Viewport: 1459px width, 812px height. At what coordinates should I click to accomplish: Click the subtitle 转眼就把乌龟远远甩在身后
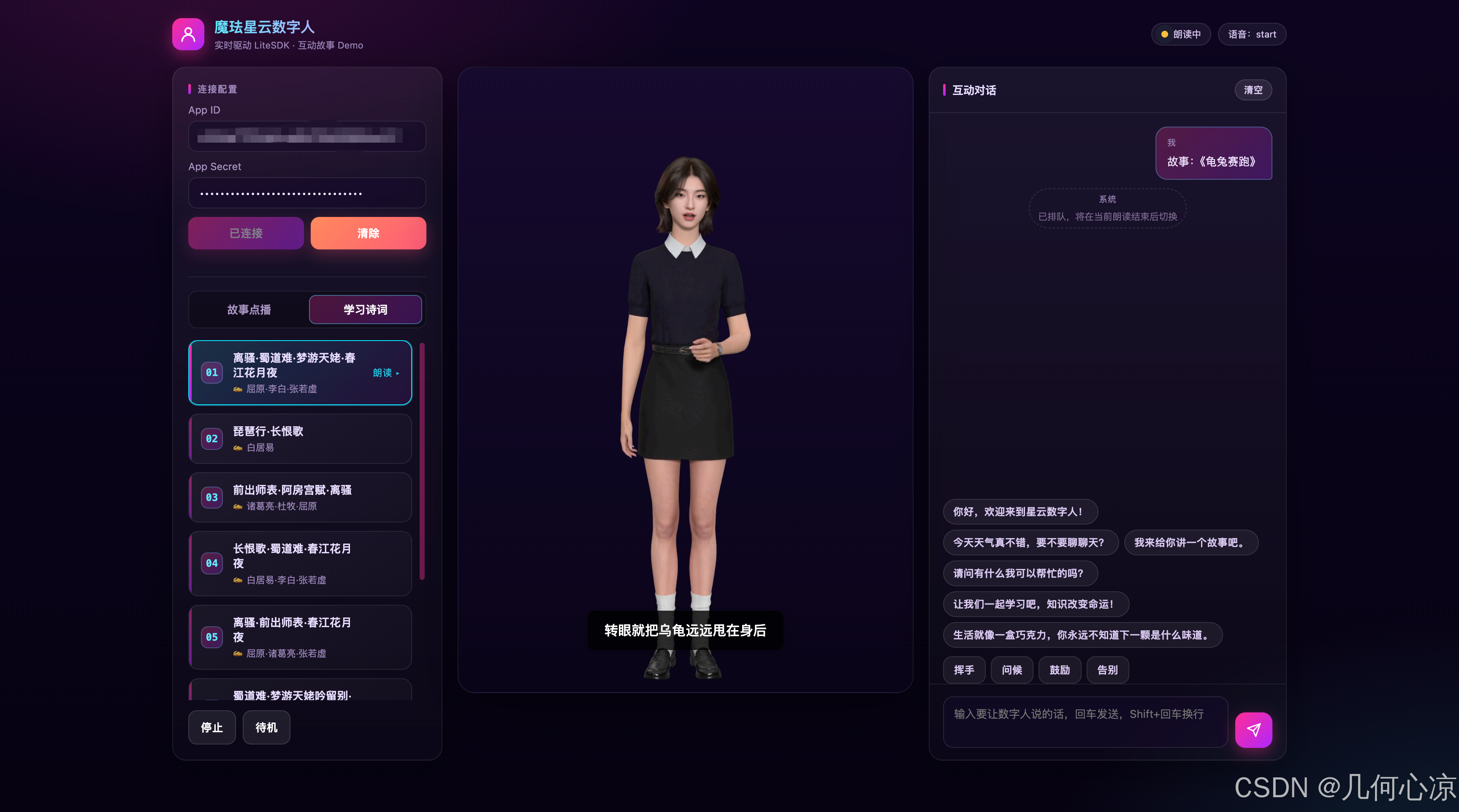[685, 630]
